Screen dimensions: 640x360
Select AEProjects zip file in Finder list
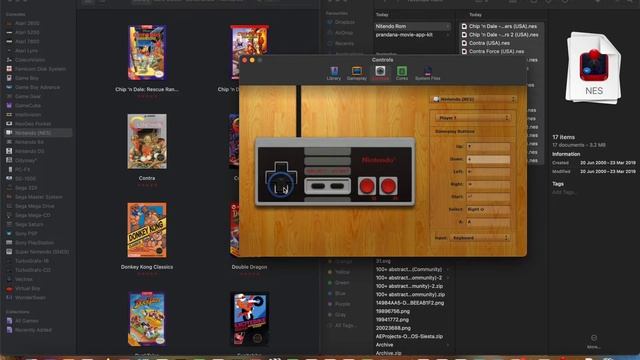tap(409, 336)
